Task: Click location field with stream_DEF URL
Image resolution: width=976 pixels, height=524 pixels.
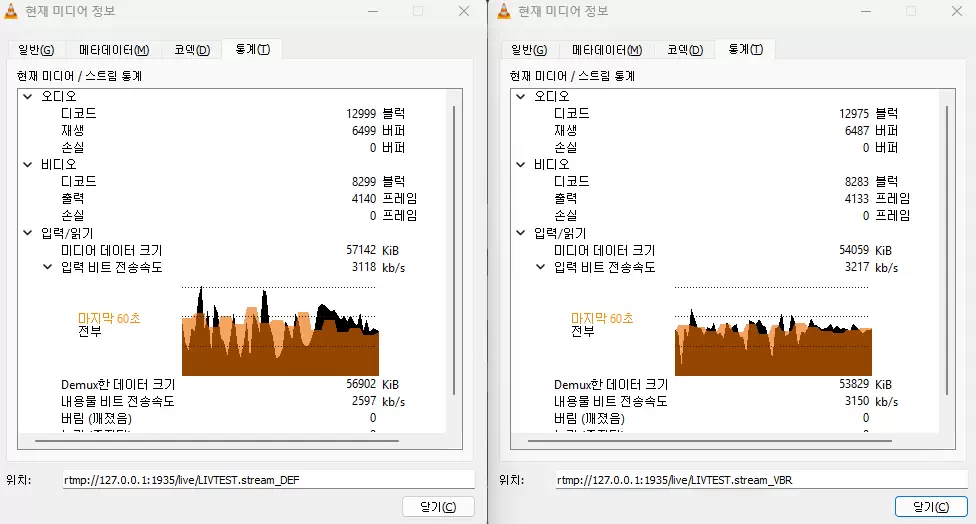Action: coord(269,480)
